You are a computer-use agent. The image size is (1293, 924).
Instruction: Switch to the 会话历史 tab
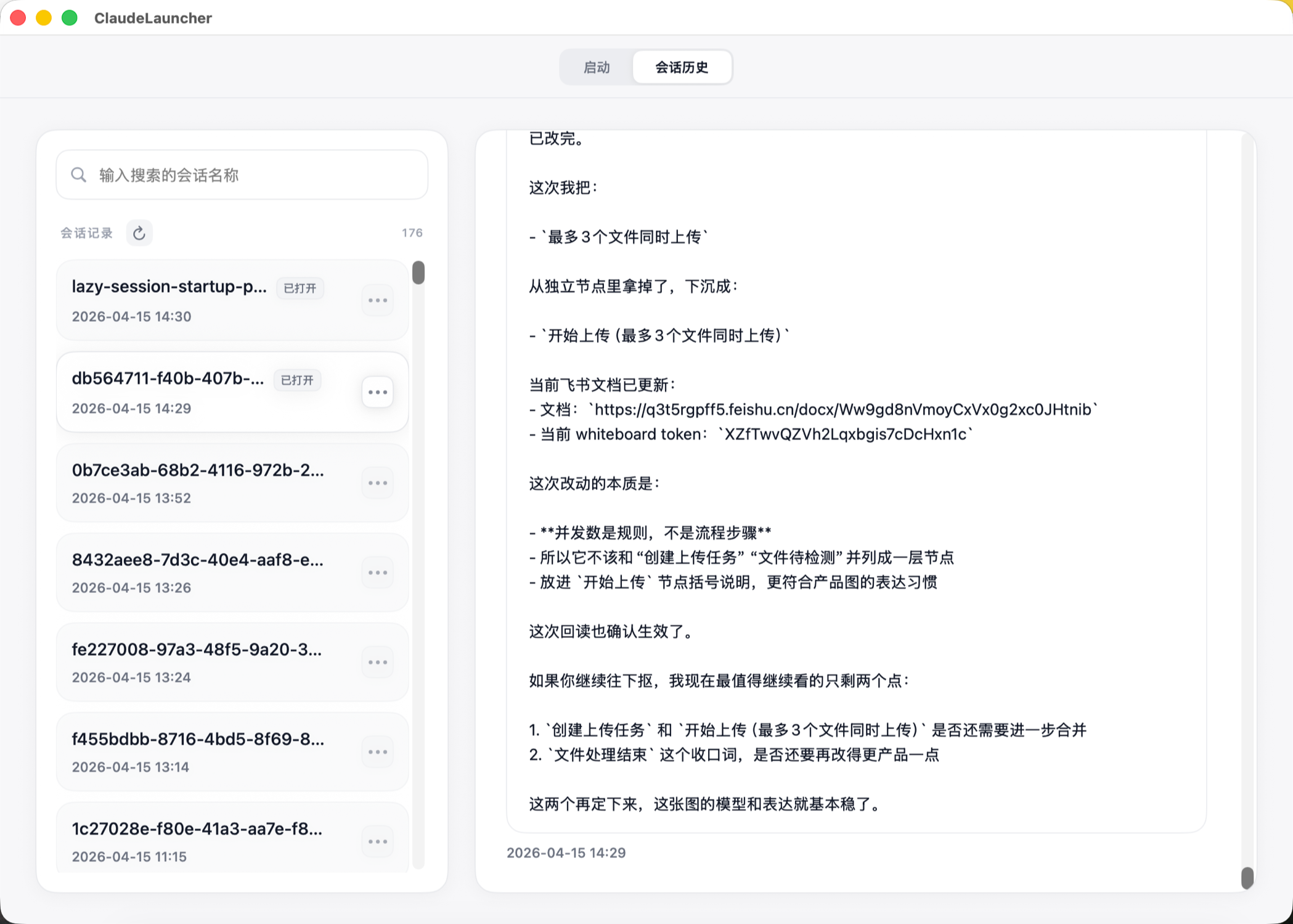point(682,67)
